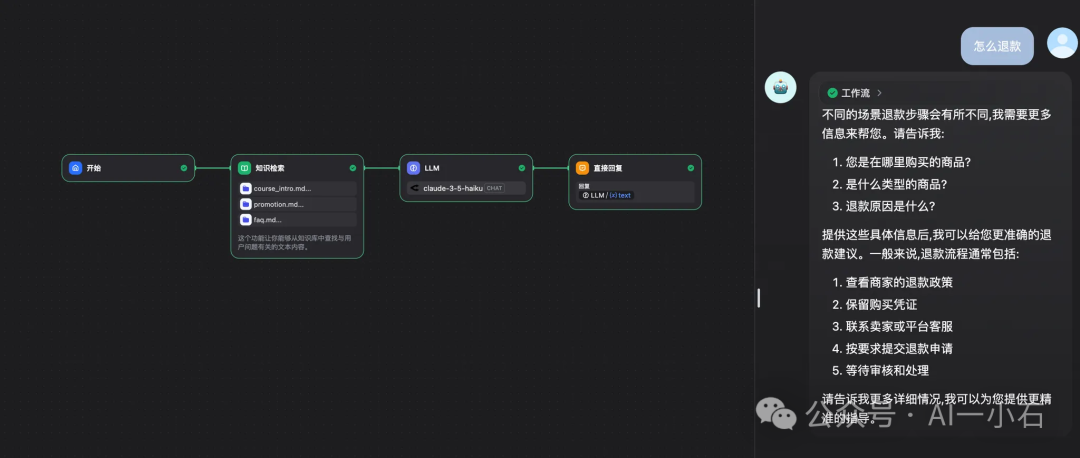This screenshot has width=1080, height=458.
Task: Click folder icon beside faq.md
Action: [246, 220]
